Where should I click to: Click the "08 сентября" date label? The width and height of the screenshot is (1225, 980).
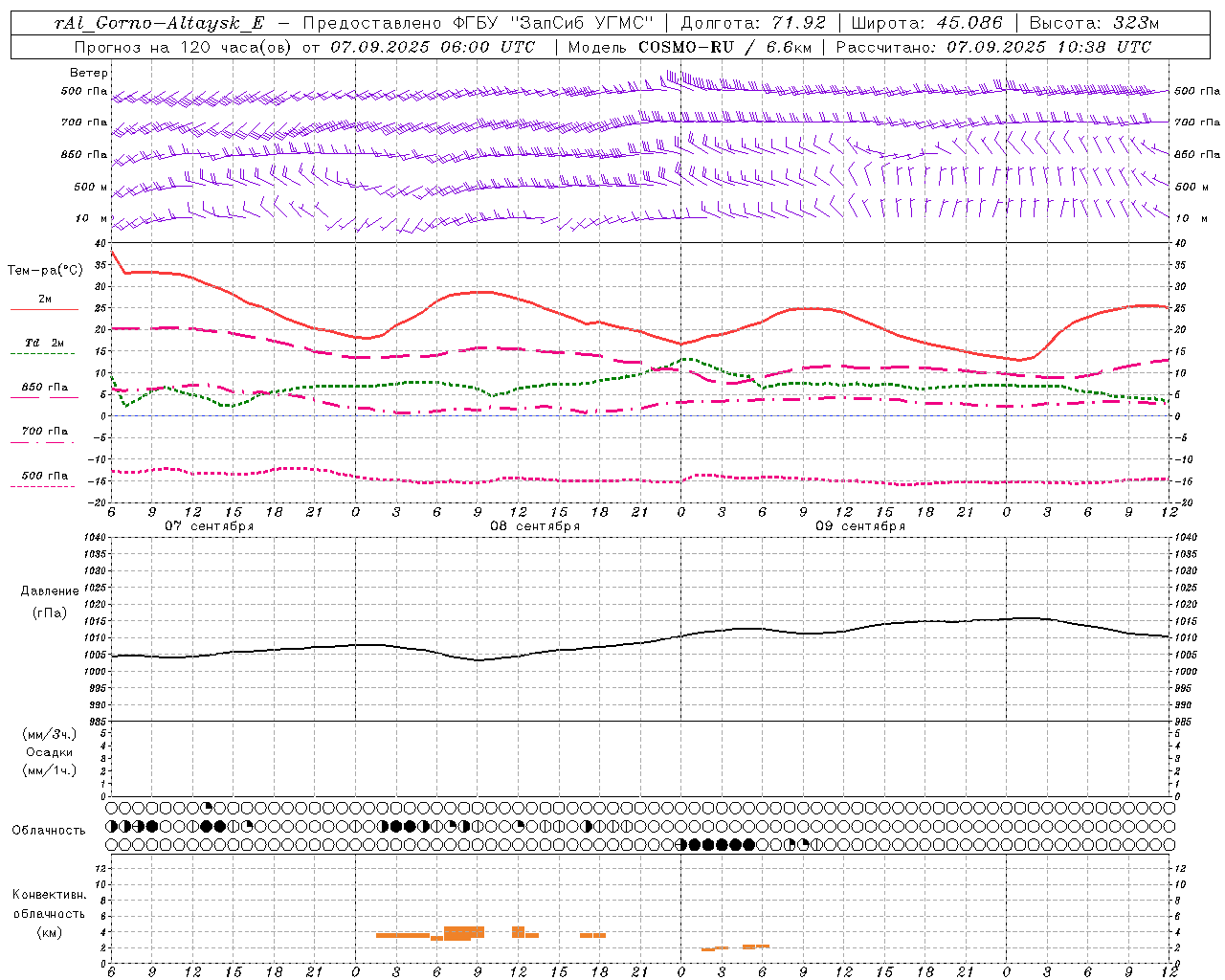(535, 526)
